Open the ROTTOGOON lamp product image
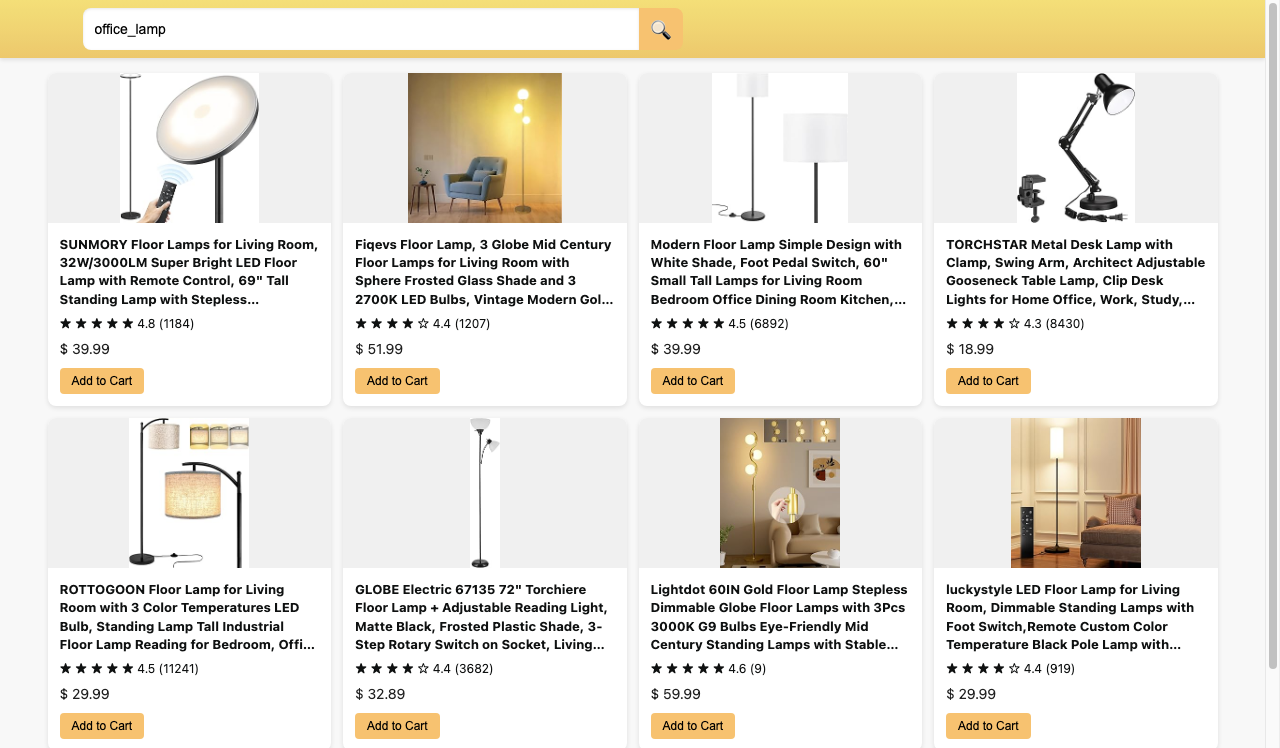This screenshot has width=1280, height=748. 189,493
